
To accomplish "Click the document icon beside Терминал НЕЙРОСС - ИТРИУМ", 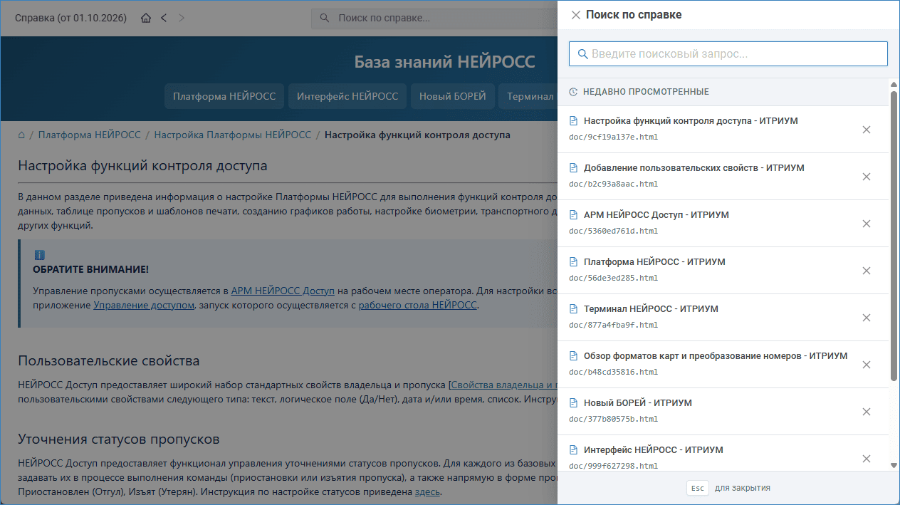I will pos(573,309).
